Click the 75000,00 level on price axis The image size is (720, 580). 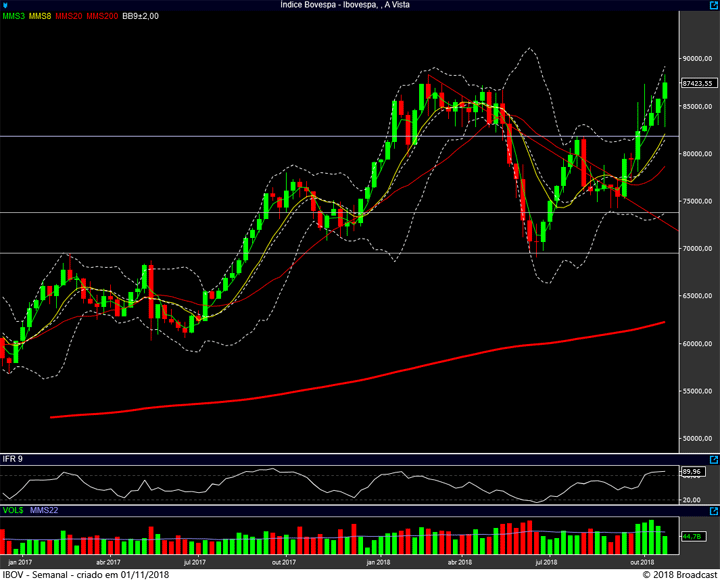(x=696, y=201)
